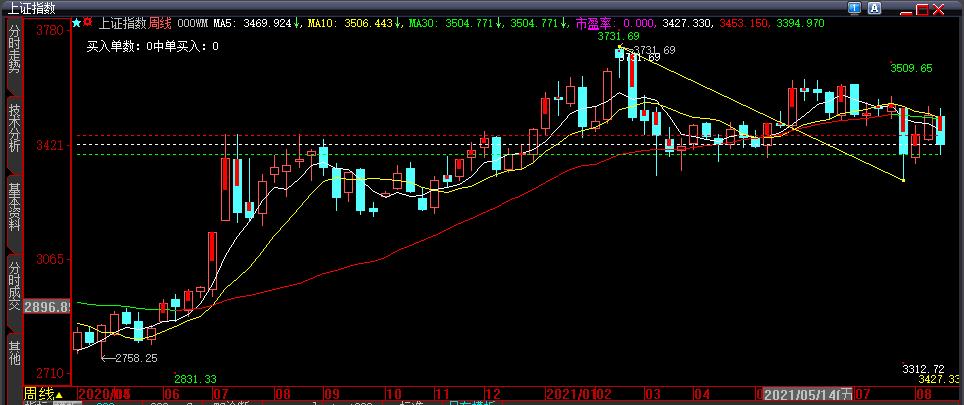Viewport: 964px width, 405px height.
Task: Show the 分时成交 side tab
Action: point(14,285)
